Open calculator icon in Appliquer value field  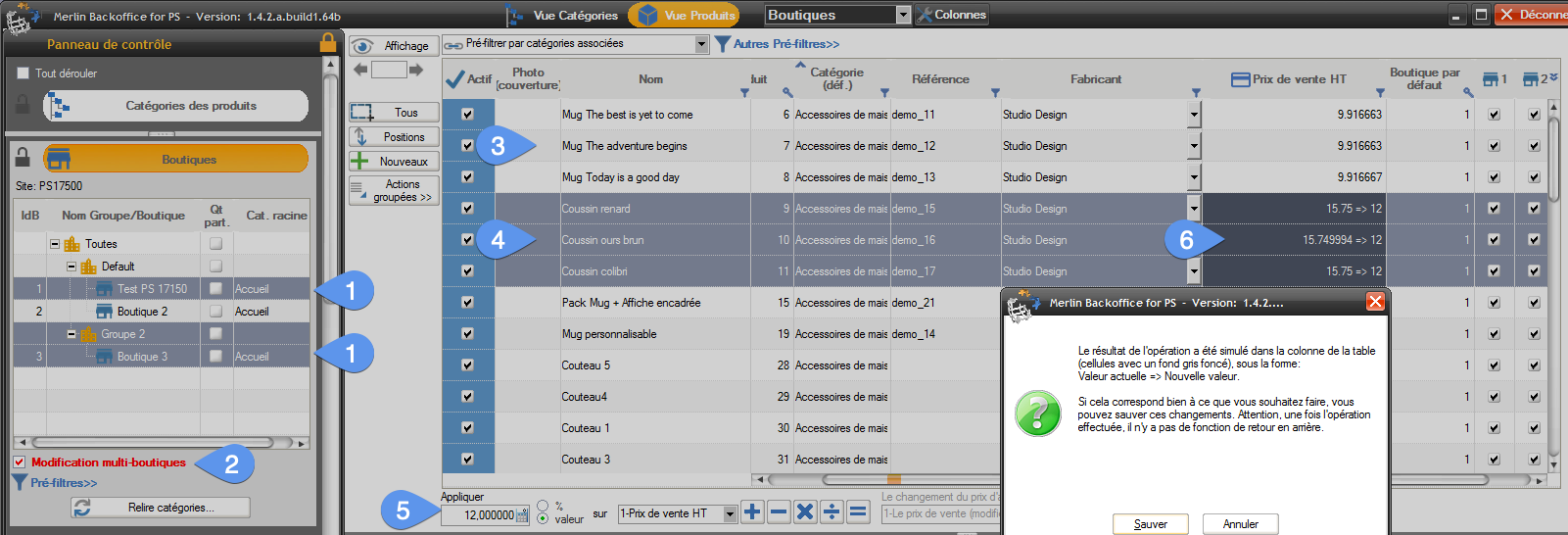pos(522,515)
